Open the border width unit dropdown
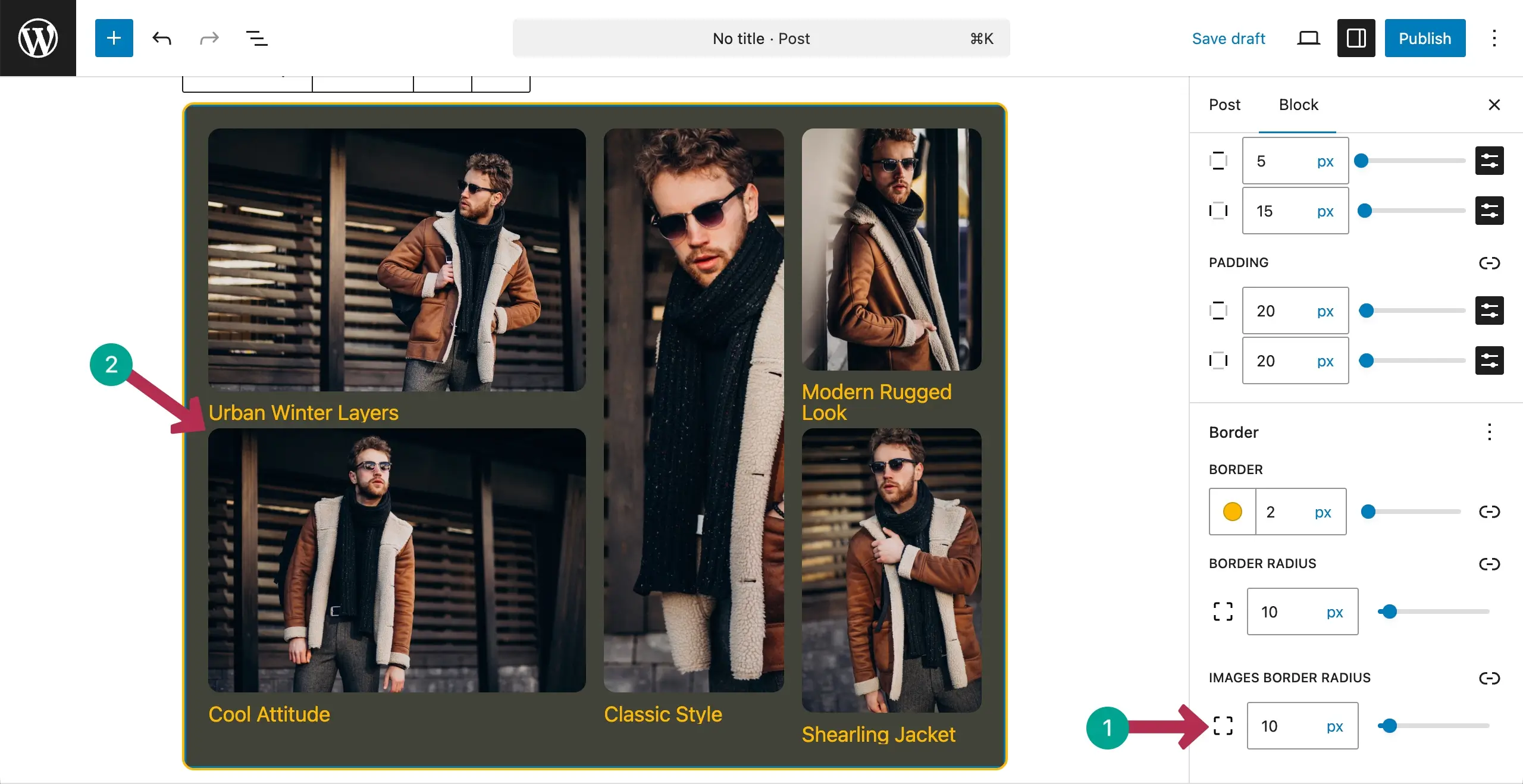This screenshot has width=1523, height=784. coord(1323,512)
